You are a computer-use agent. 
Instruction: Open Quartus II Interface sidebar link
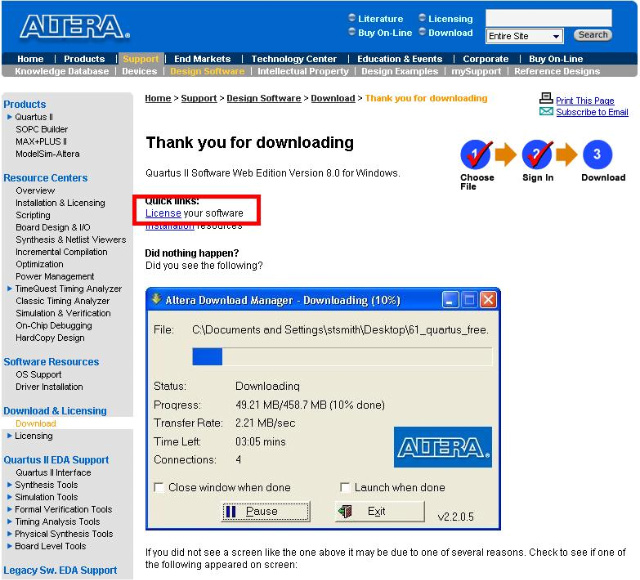[x=53, y=473]
